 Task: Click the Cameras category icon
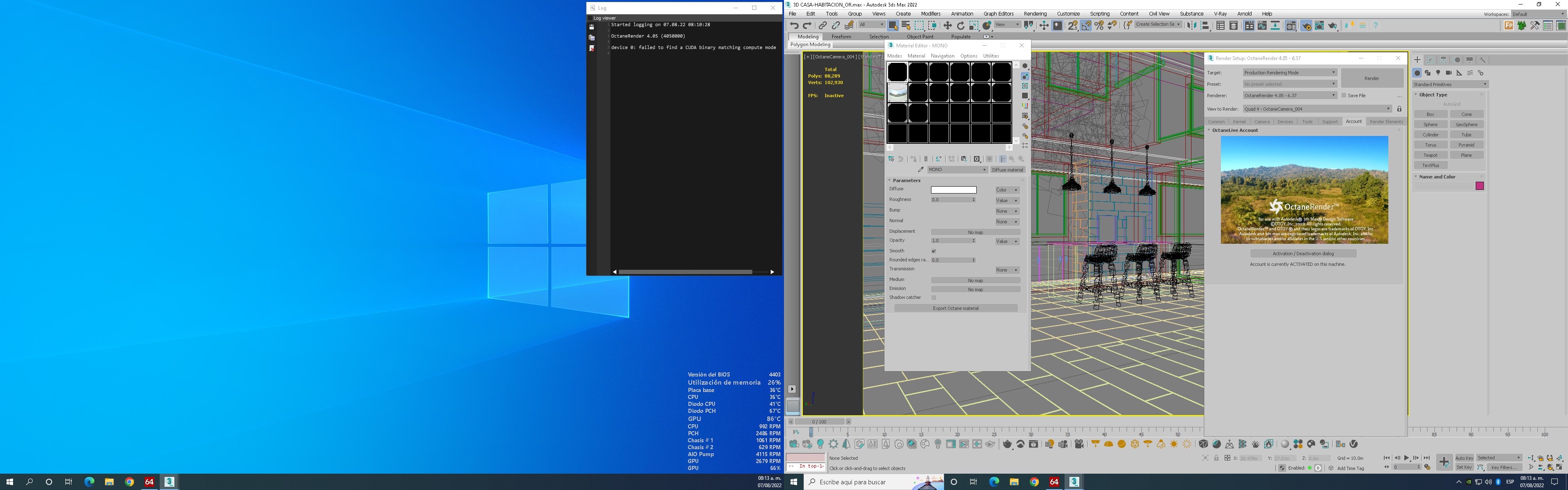click(x=1449, y=73)
